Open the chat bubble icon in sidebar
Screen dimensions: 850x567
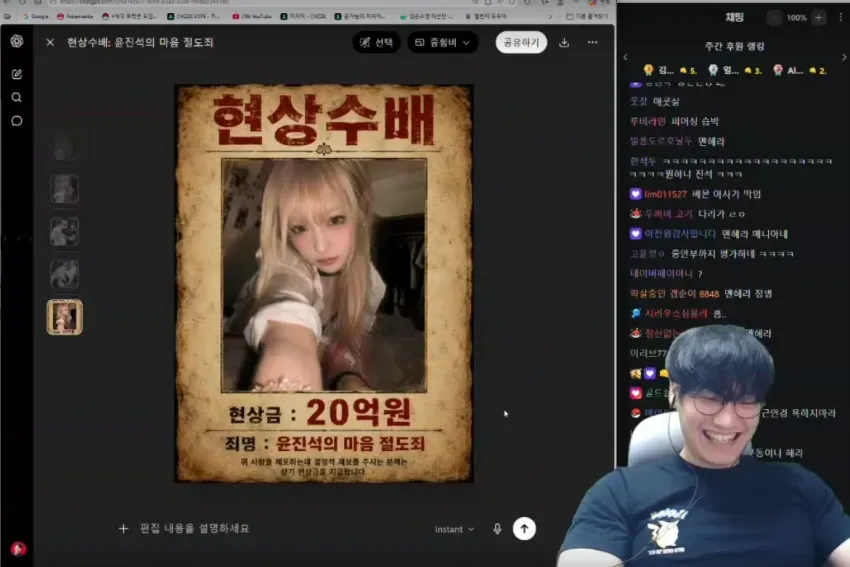coord(17,121)
